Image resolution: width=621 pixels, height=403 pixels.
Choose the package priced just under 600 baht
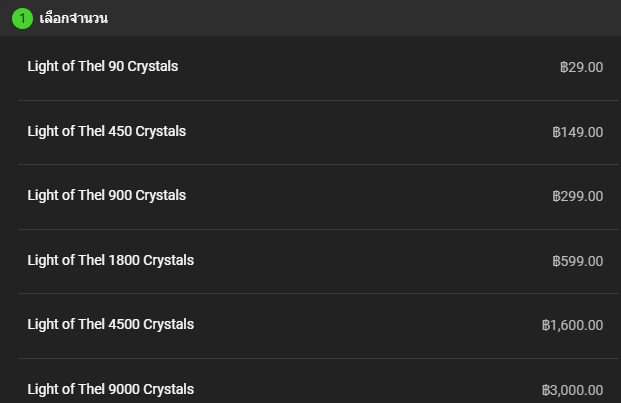[x=318, y=261]
